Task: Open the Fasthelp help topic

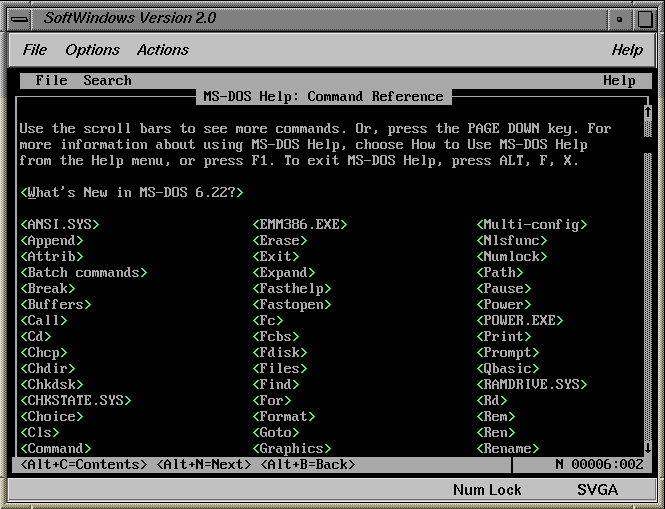Action: (292, 288)
